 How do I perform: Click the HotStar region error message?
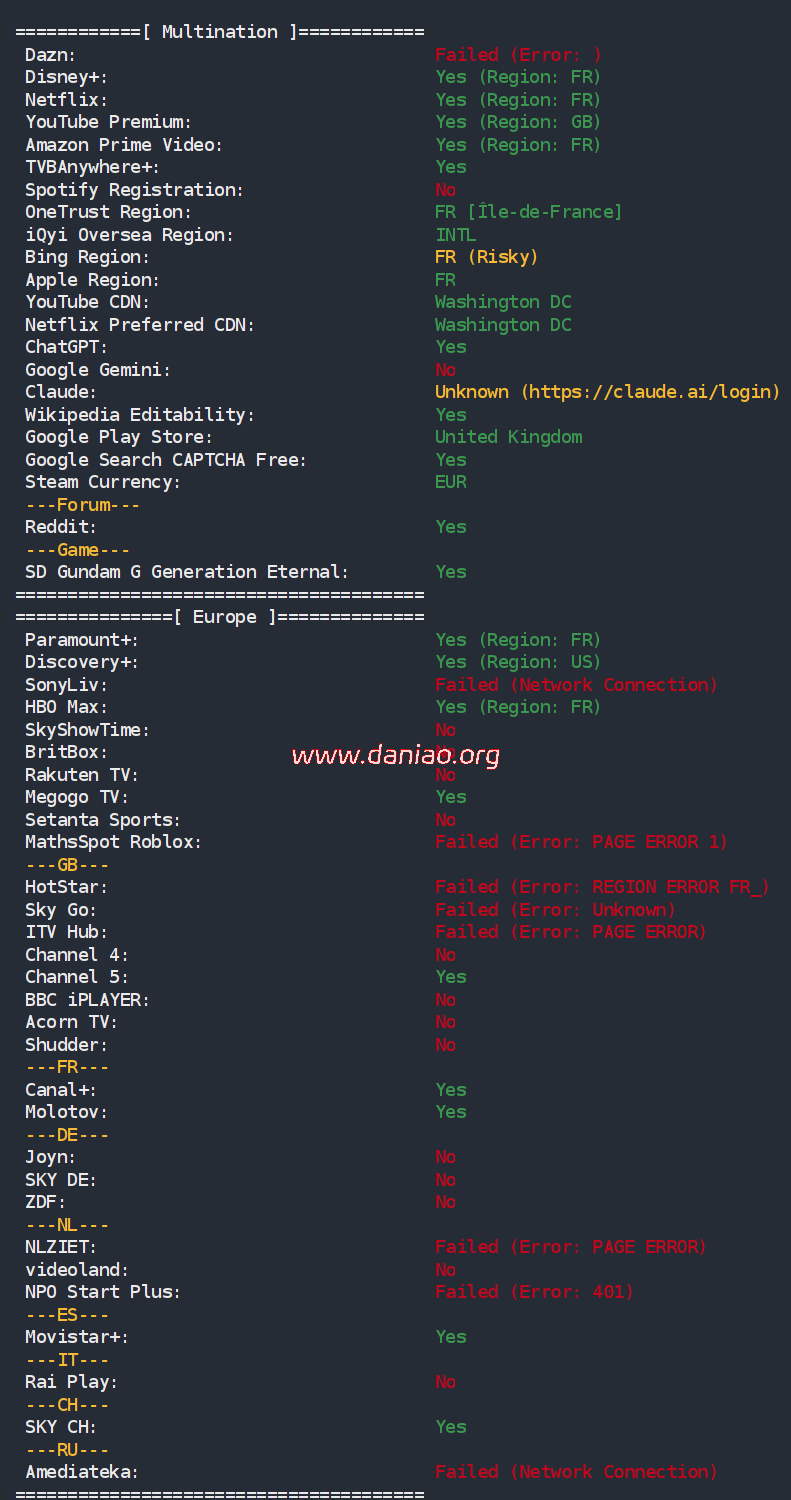[602, 887]
